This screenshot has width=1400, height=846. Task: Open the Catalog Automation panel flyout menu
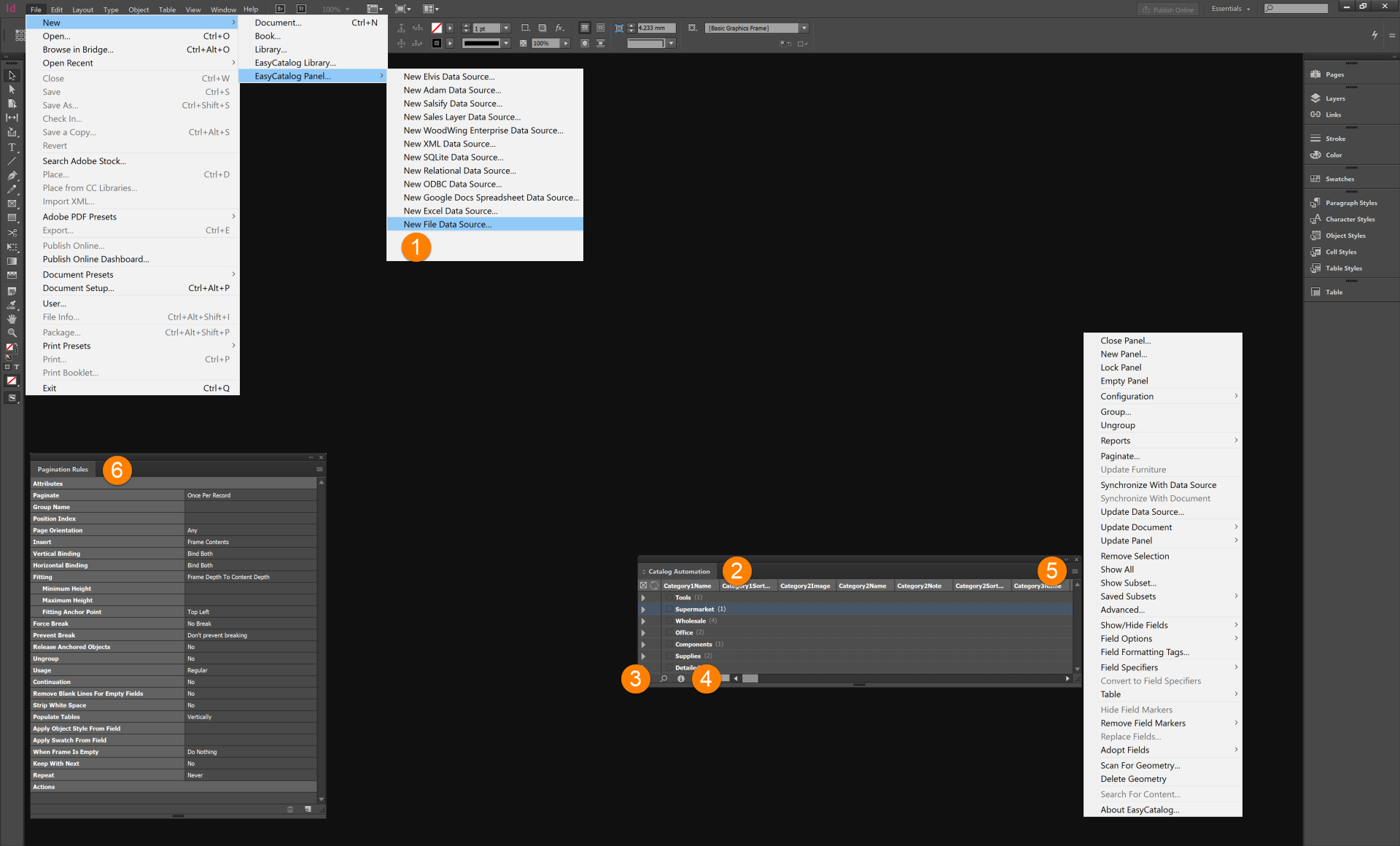pyautogui.click(x=1075, y=571)
